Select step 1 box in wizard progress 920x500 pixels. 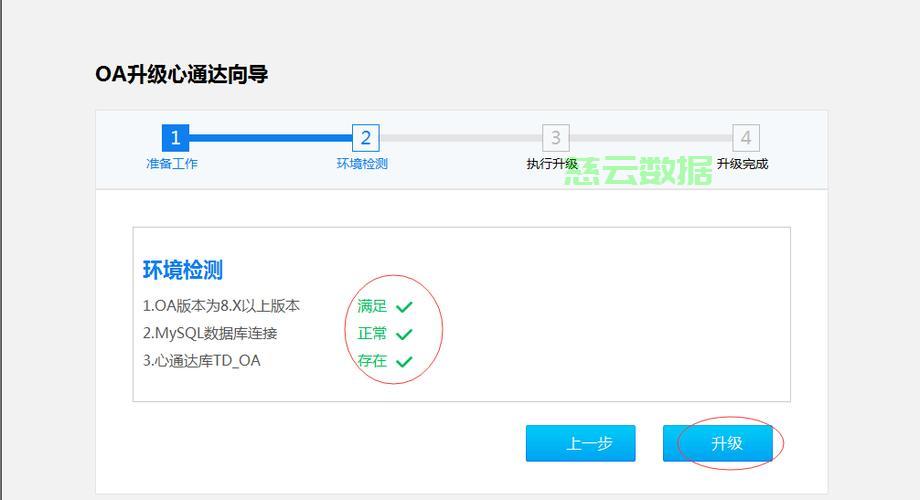(x=175, y=138)
